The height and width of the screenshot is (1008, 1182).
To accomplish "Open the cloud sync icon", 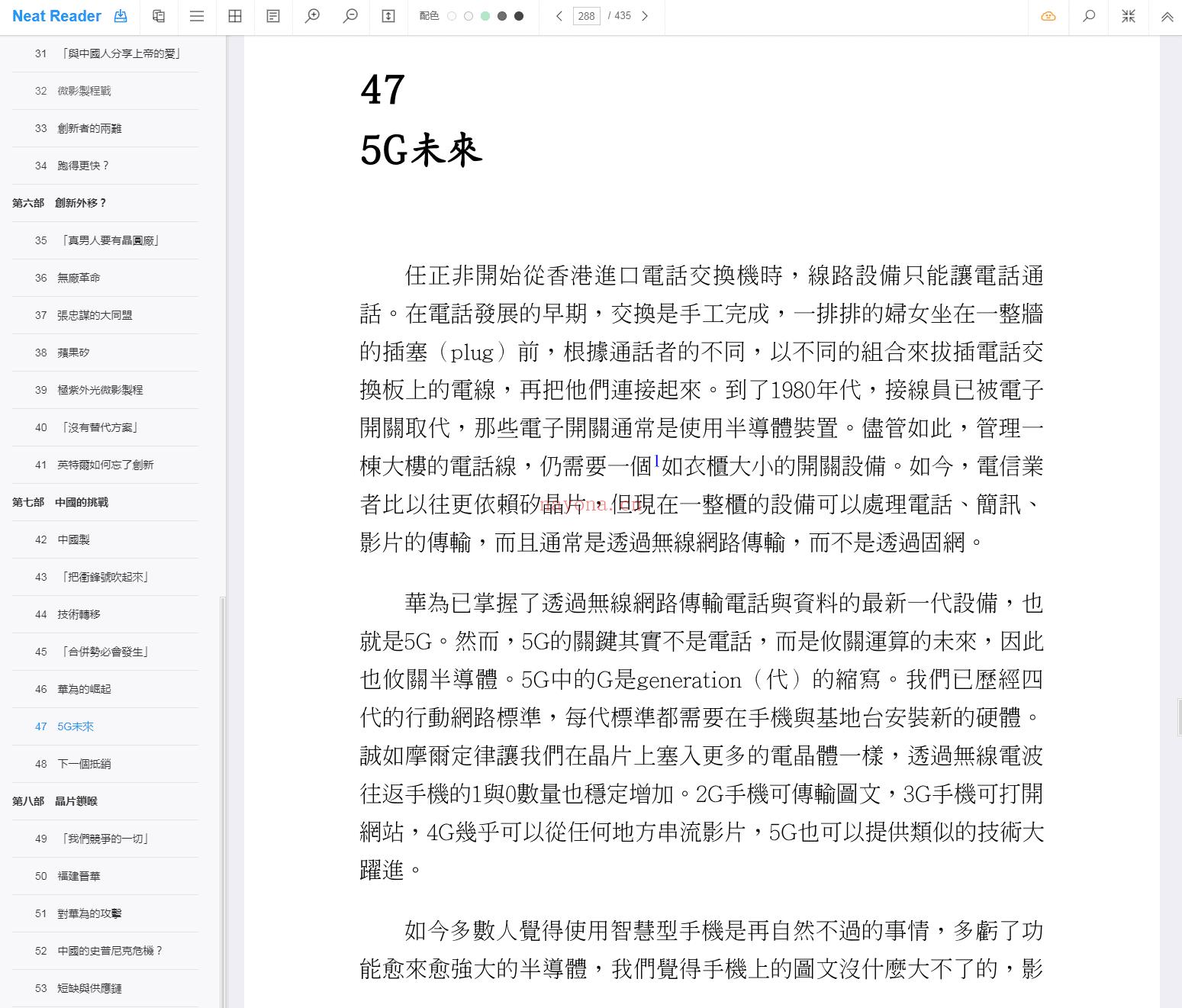I will pyautogui.click(x=1048, y=16).
